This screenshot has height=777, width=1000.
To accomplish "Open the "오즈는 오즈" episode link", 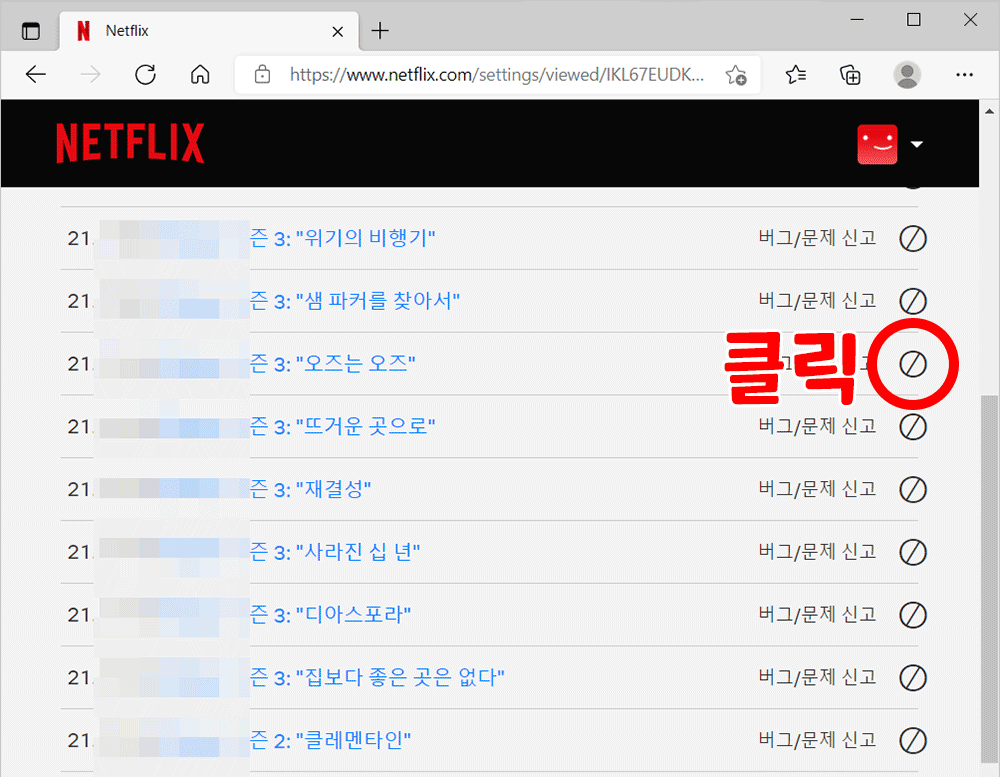I will 332,364.
